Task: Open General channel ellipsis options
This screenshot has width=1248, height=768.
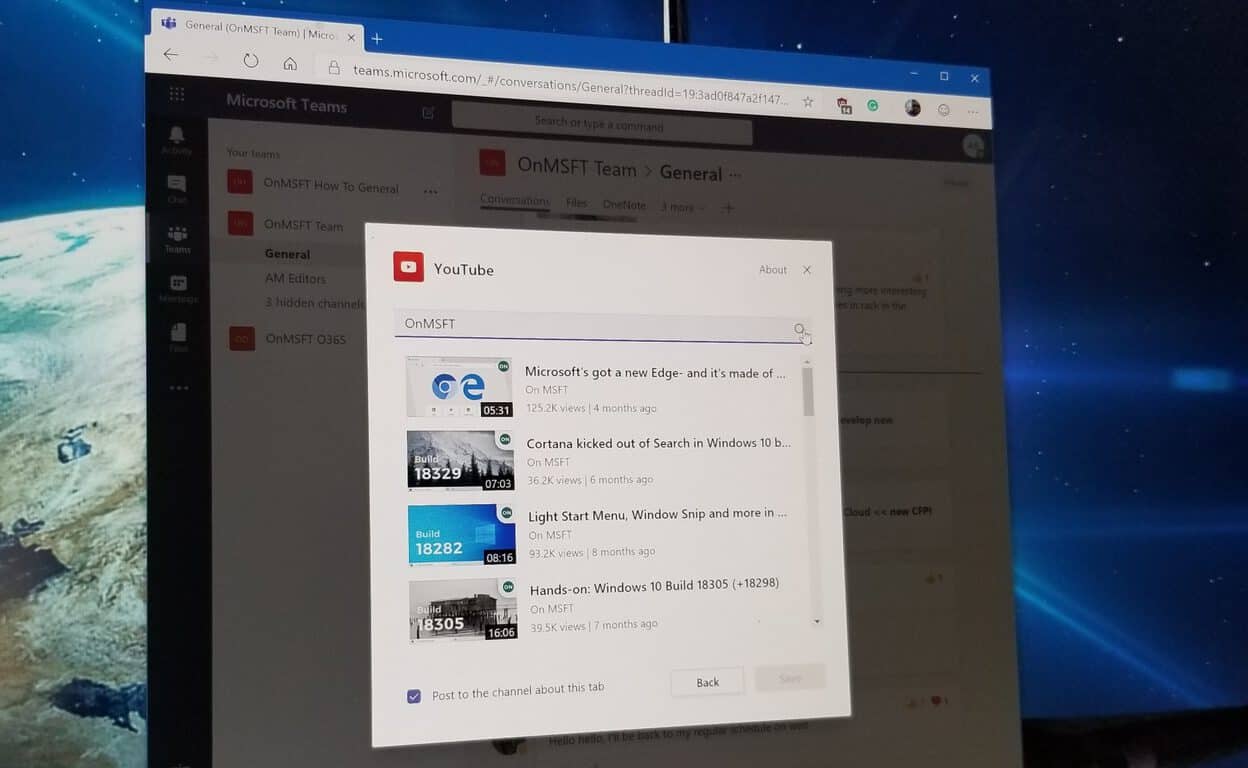Action: point(736,175)
